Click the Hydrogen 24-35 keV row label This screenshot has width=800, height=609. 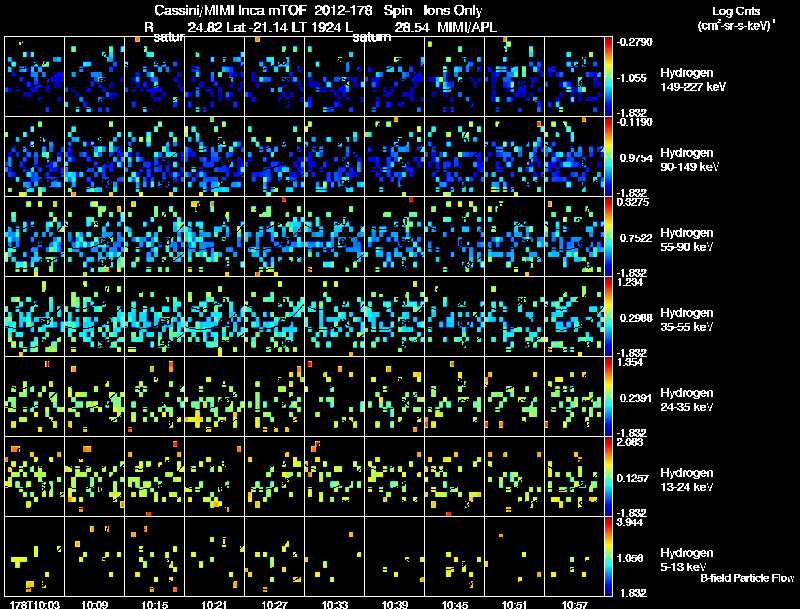[x=687, y=400]
